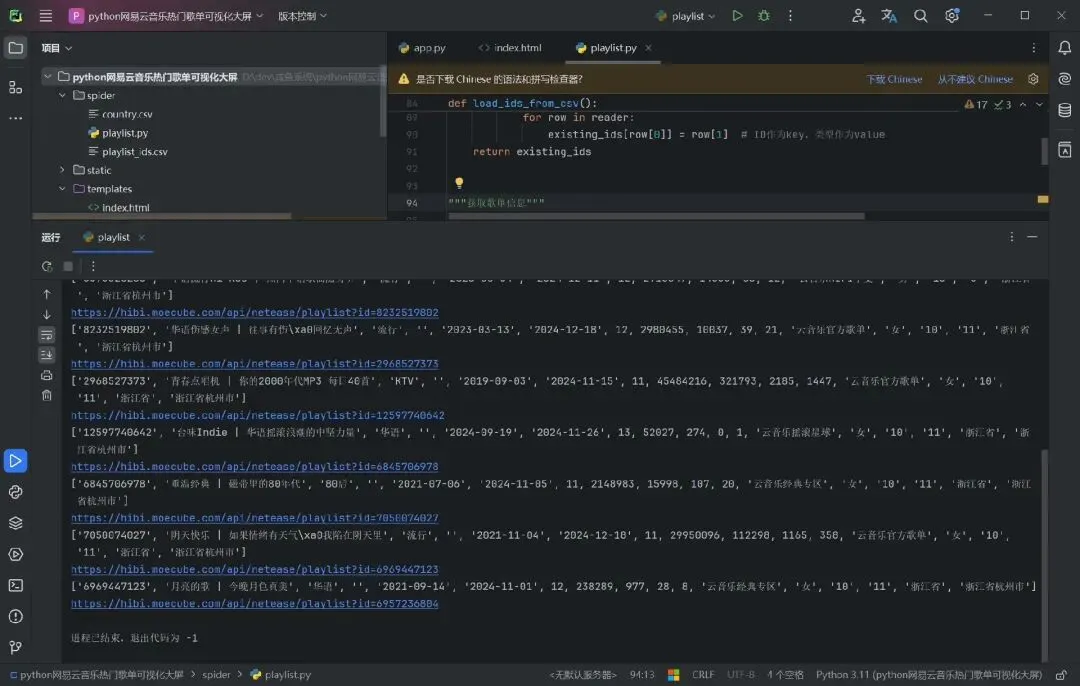
Task: Click the 下载 Chinese link in banner
Action: 894,79
